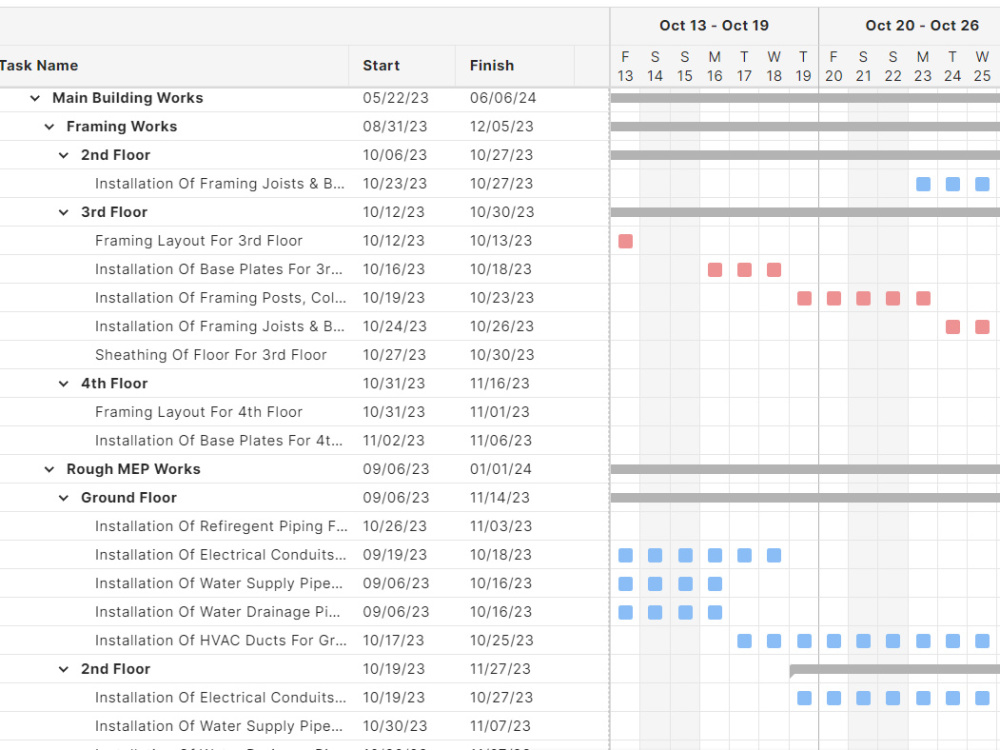Select Friday 13 day header
The width and height of the screenshot is (1000, 750).
click(x=625, y=66)
